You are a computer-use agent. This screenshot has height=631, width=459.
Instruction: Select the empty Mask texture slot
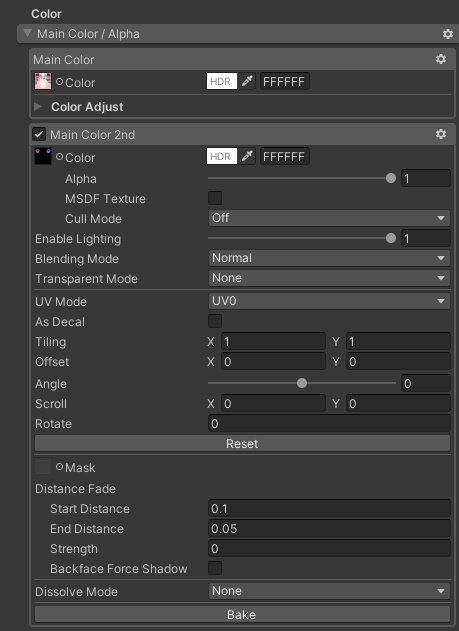[x=43, y=466]
